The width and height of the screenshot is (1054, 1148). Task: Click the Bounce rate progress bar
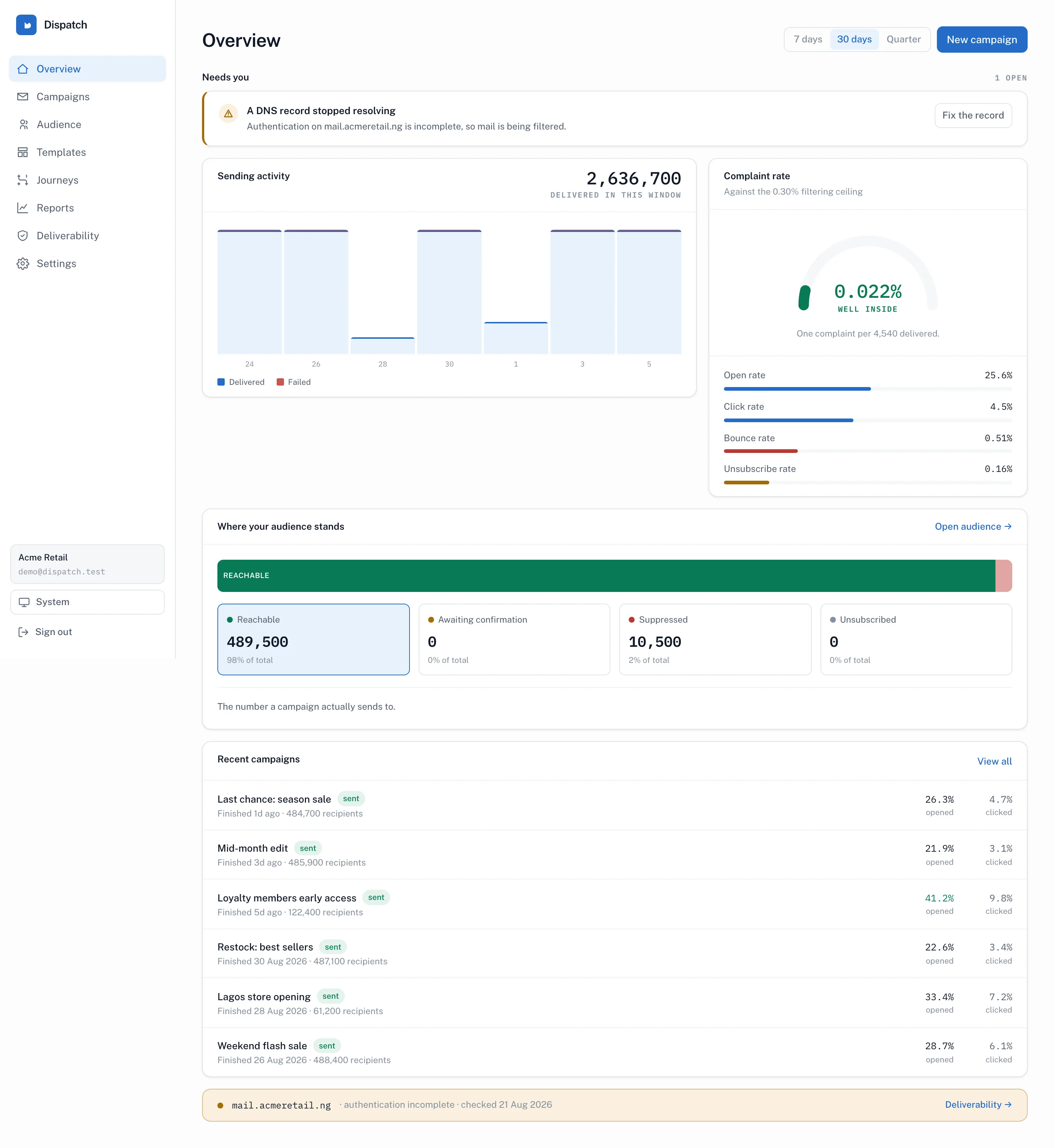point(867,451)
